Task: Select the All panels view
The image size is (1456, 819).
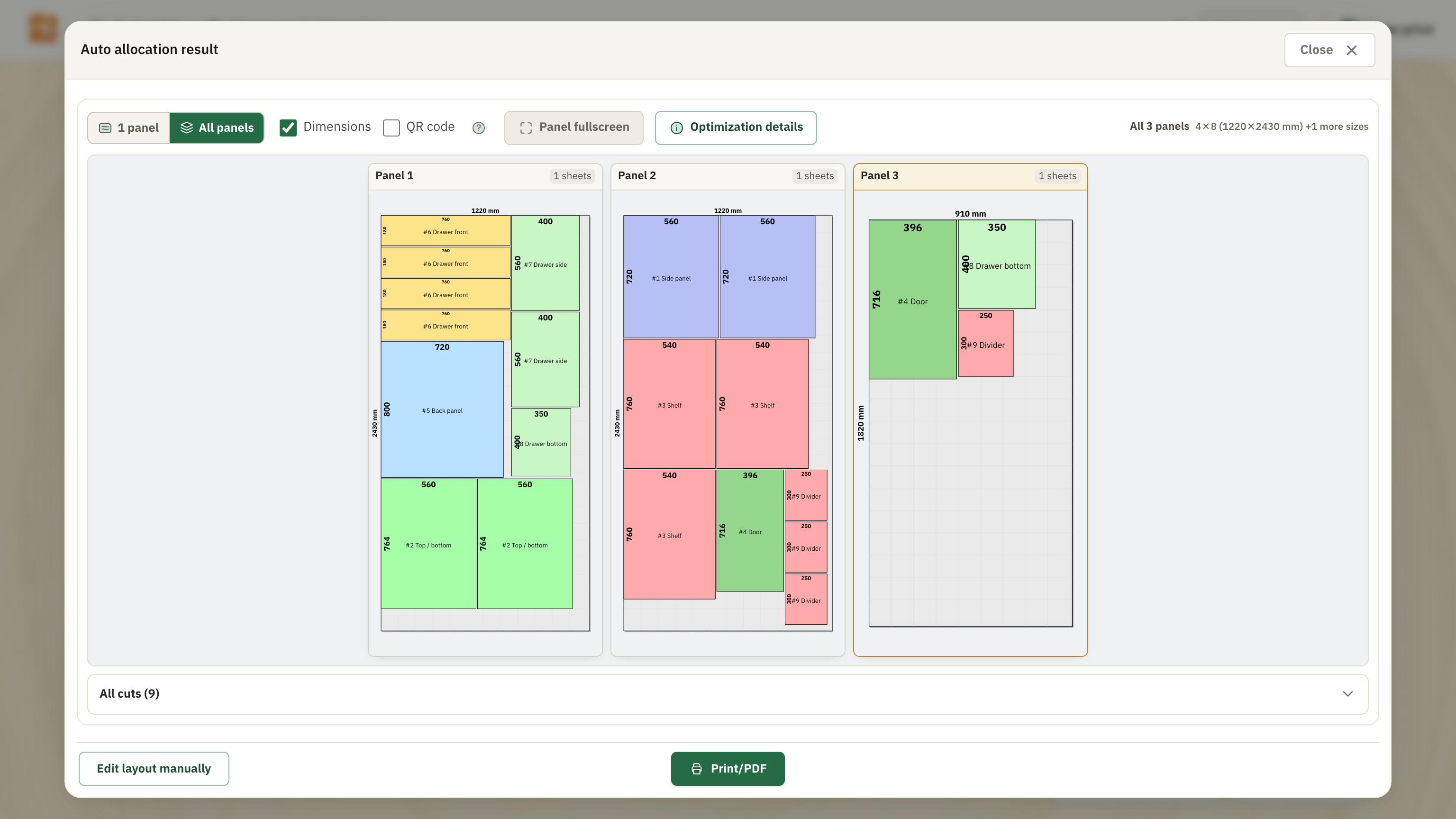Action: tap(217, 128)
